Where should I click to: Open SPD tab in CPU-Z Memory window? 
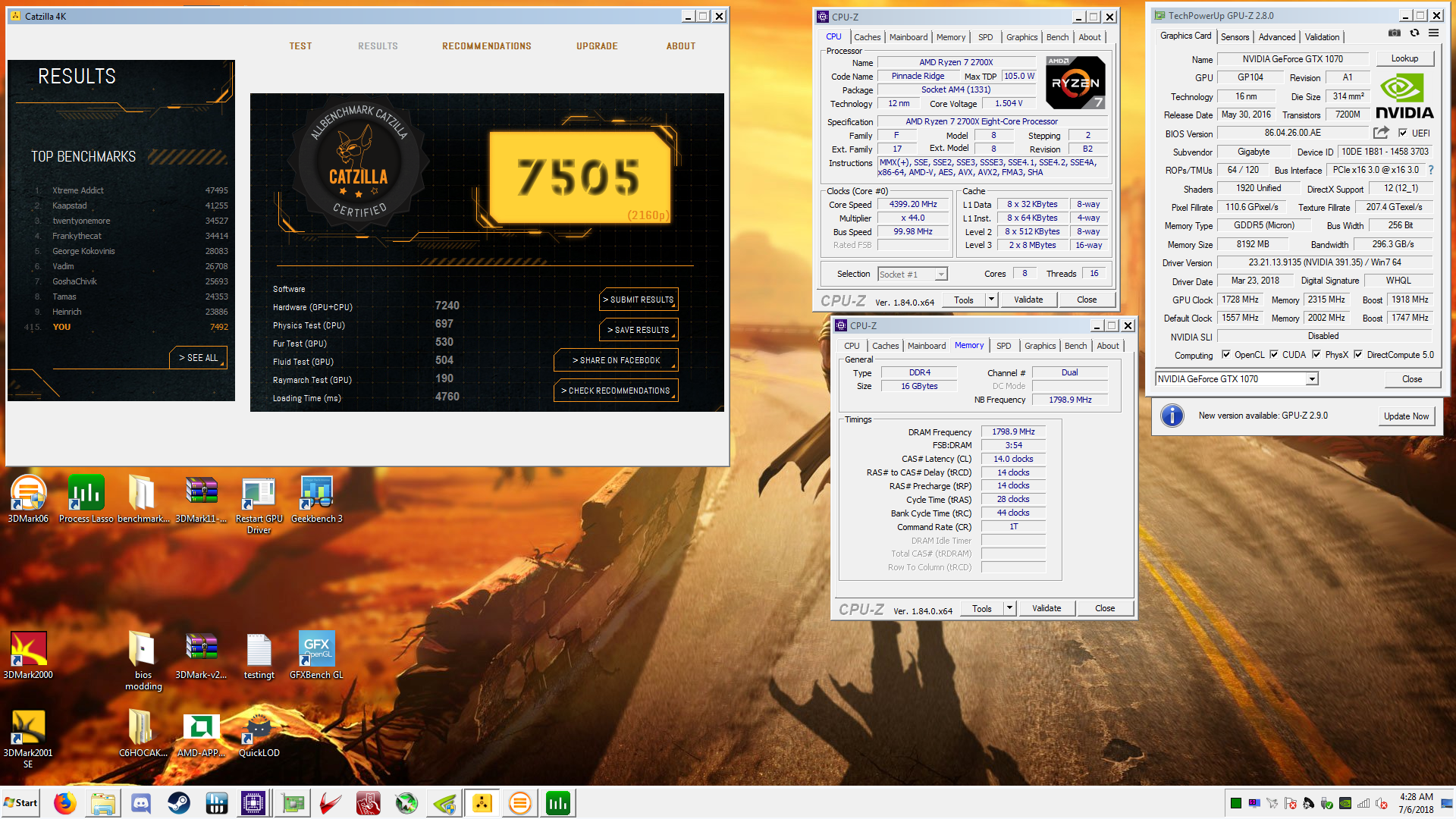tap(1003, 346)
